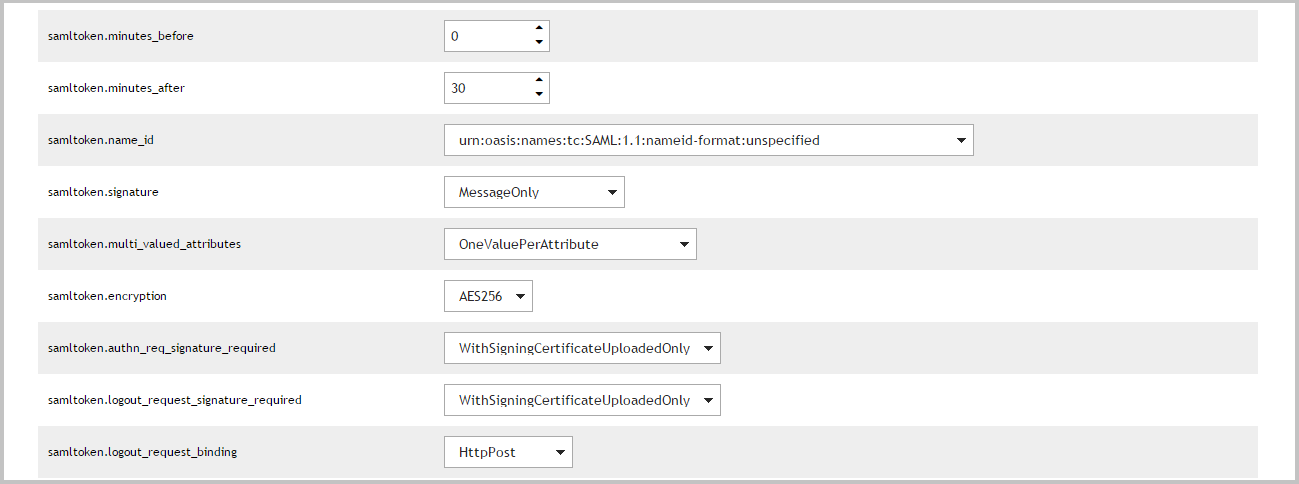Open the authn_req_signature_required dropdown

[x=582, y=348]
